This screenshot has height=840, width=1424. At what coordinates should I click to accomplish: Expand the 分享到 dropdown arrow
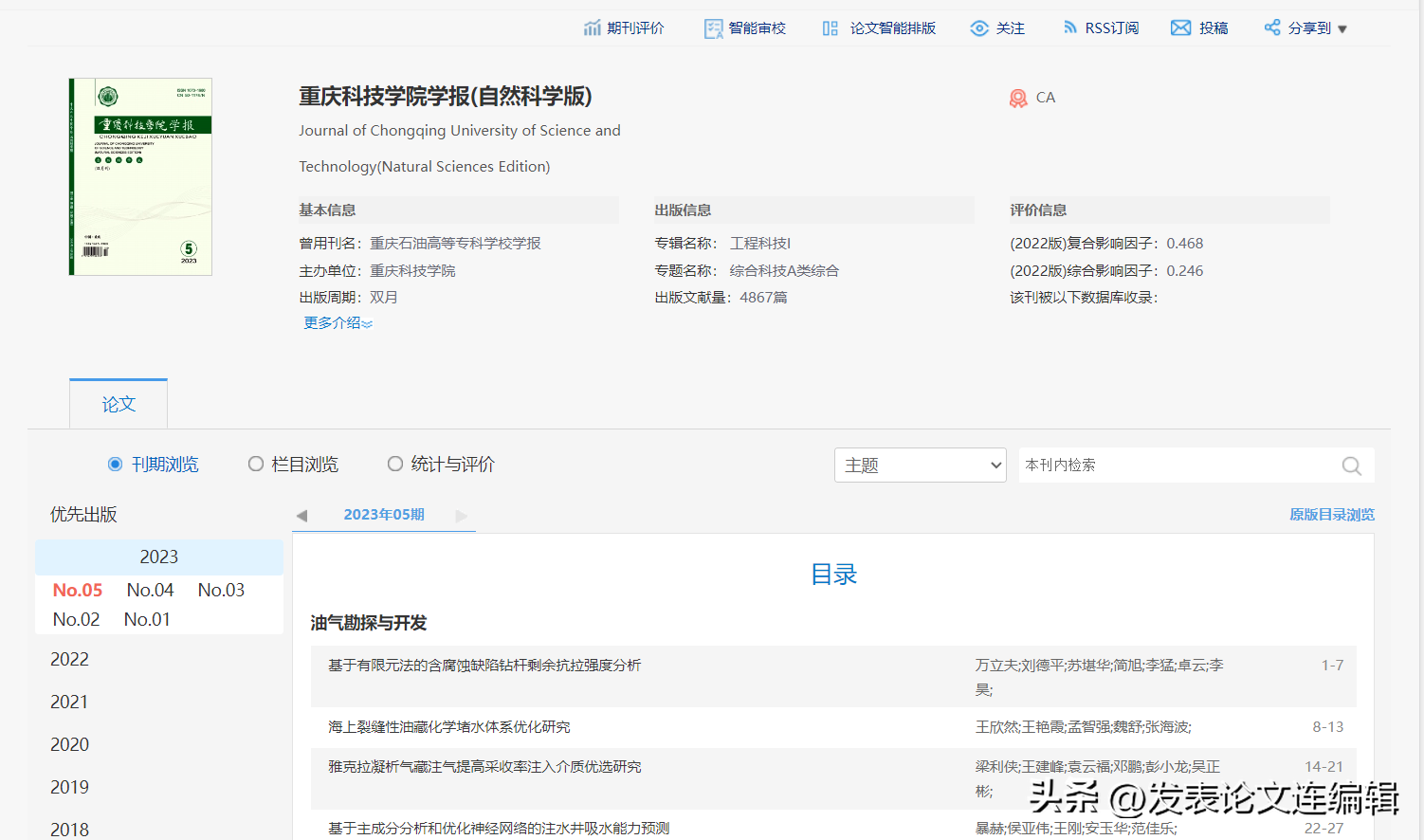(1342, 29)
